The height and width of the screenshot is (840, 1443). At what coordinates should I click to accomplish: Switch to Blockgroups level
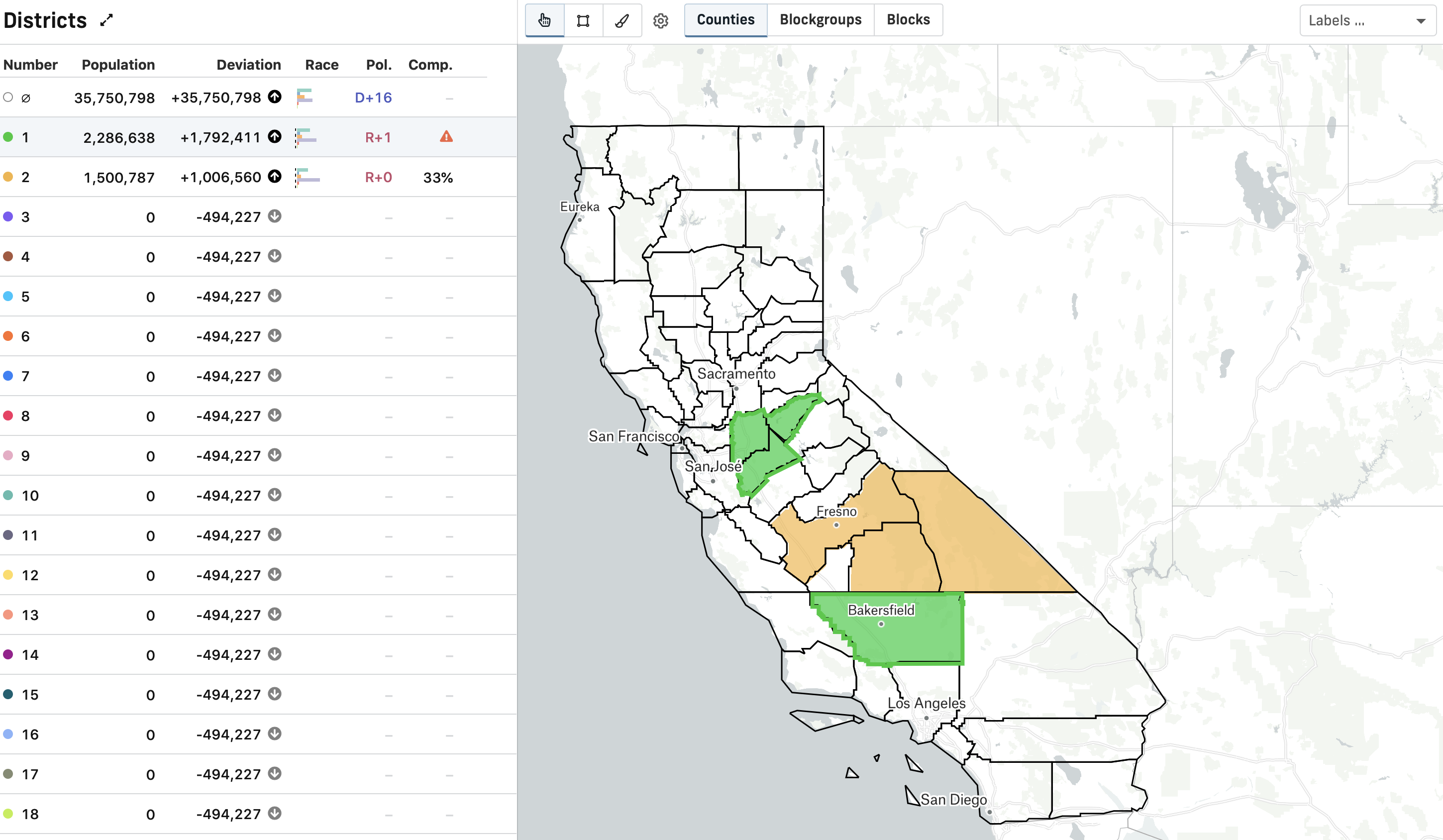pos(820,19)
